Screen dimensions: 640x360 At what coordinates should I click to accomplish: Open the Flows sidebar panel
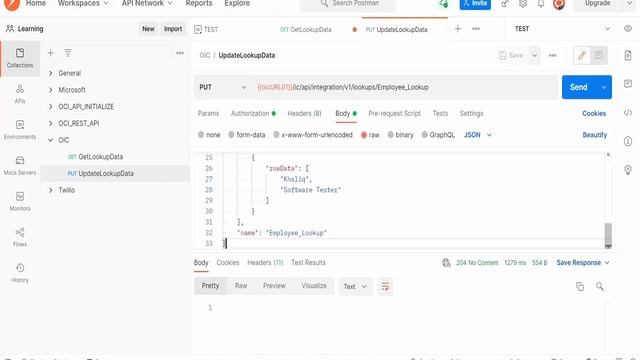(x=20, y=237)
